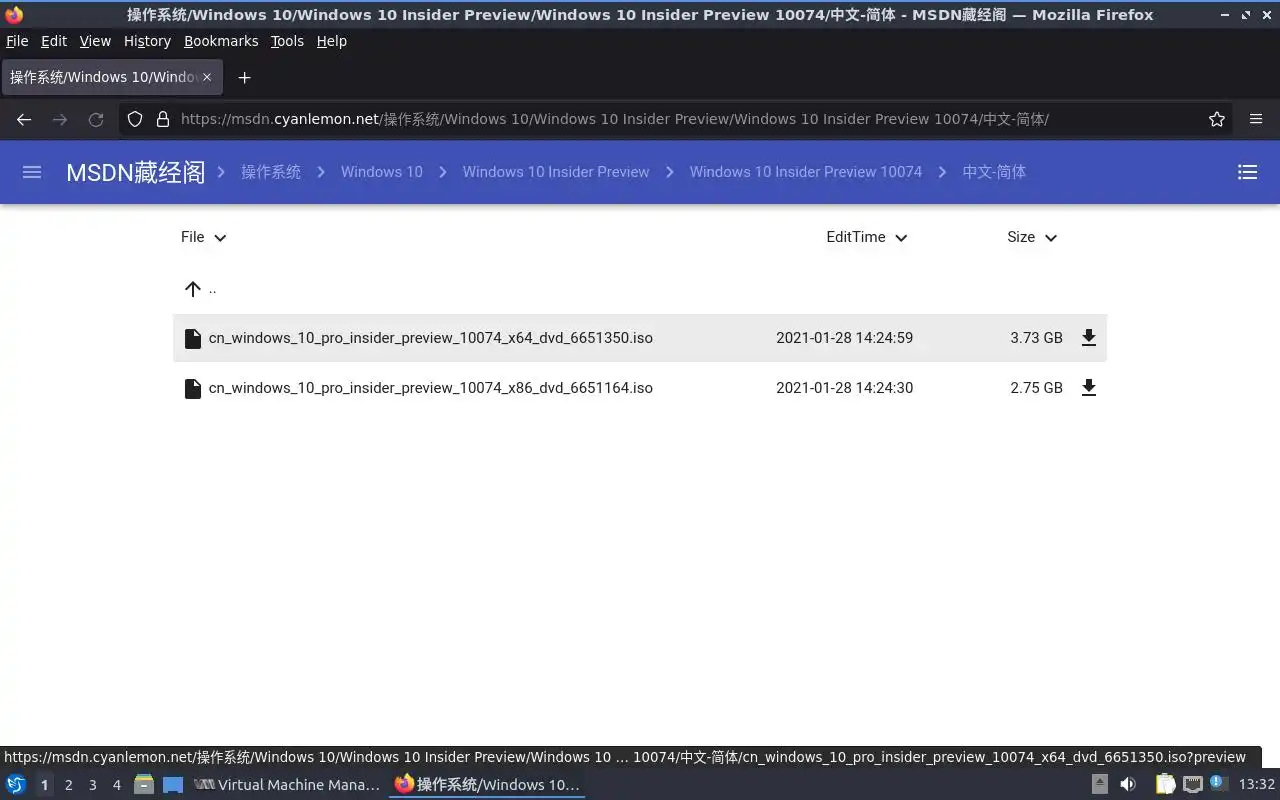Viewport: 1280px width, 800px height.
Task: Switch to workspace 2
Action: [x=68, y=785]
